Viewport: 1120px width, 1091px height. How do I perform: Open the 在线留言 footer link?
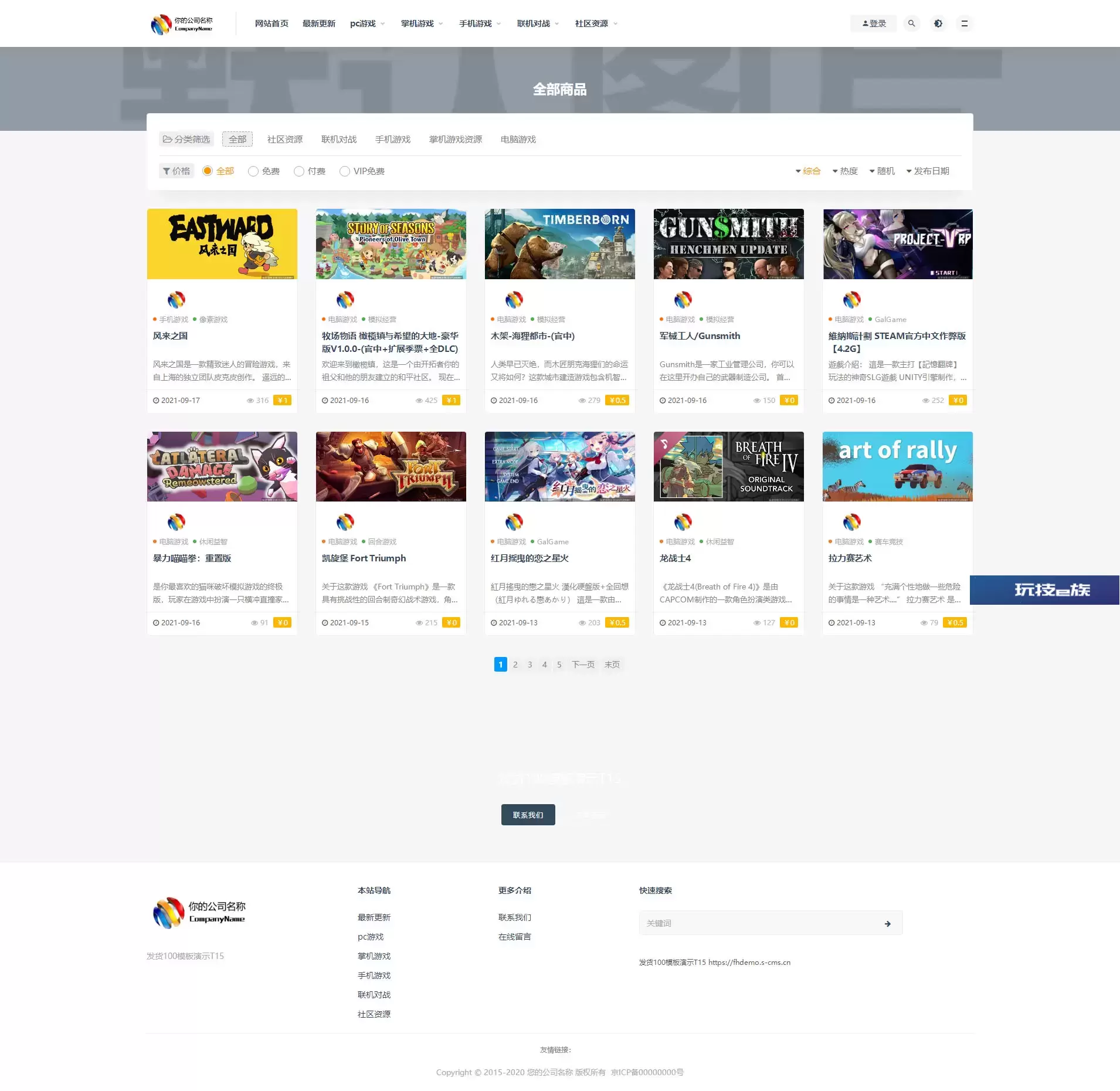[x=515, y=937]
